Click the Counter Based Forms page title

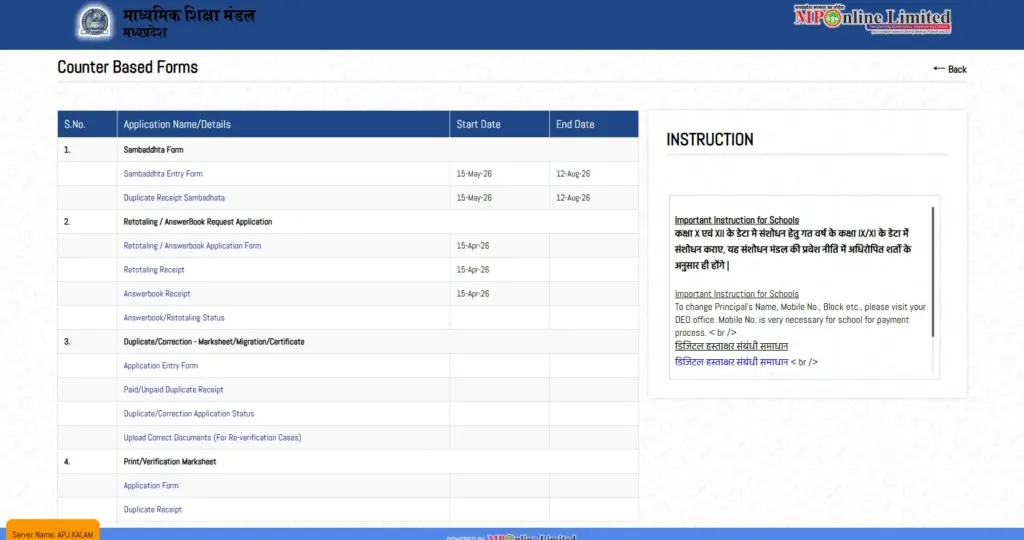click(127, 67)
